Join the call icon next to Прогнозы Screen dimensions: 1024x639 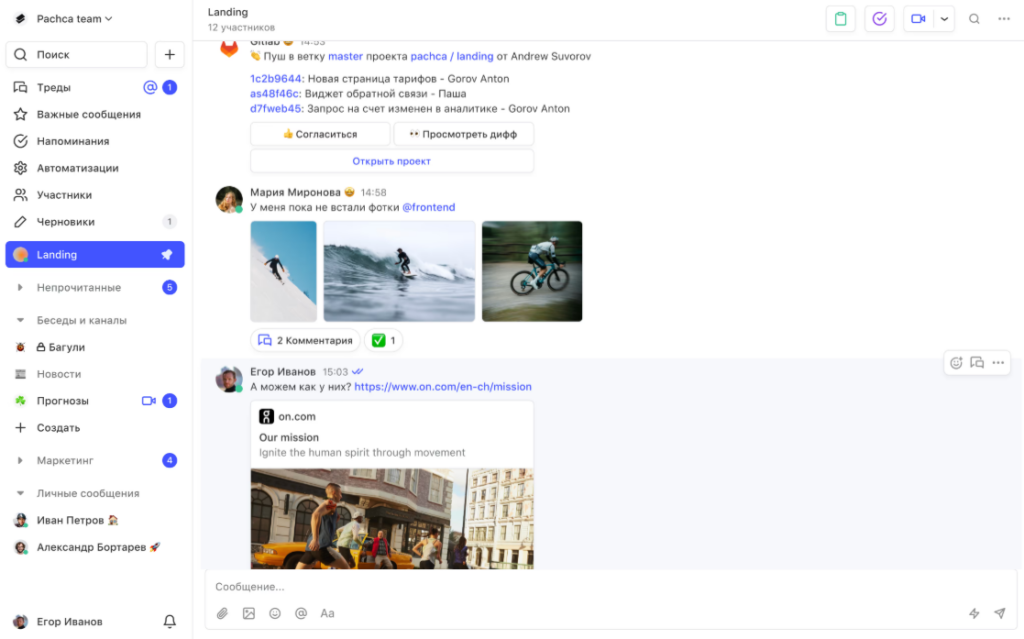[149, 401]
